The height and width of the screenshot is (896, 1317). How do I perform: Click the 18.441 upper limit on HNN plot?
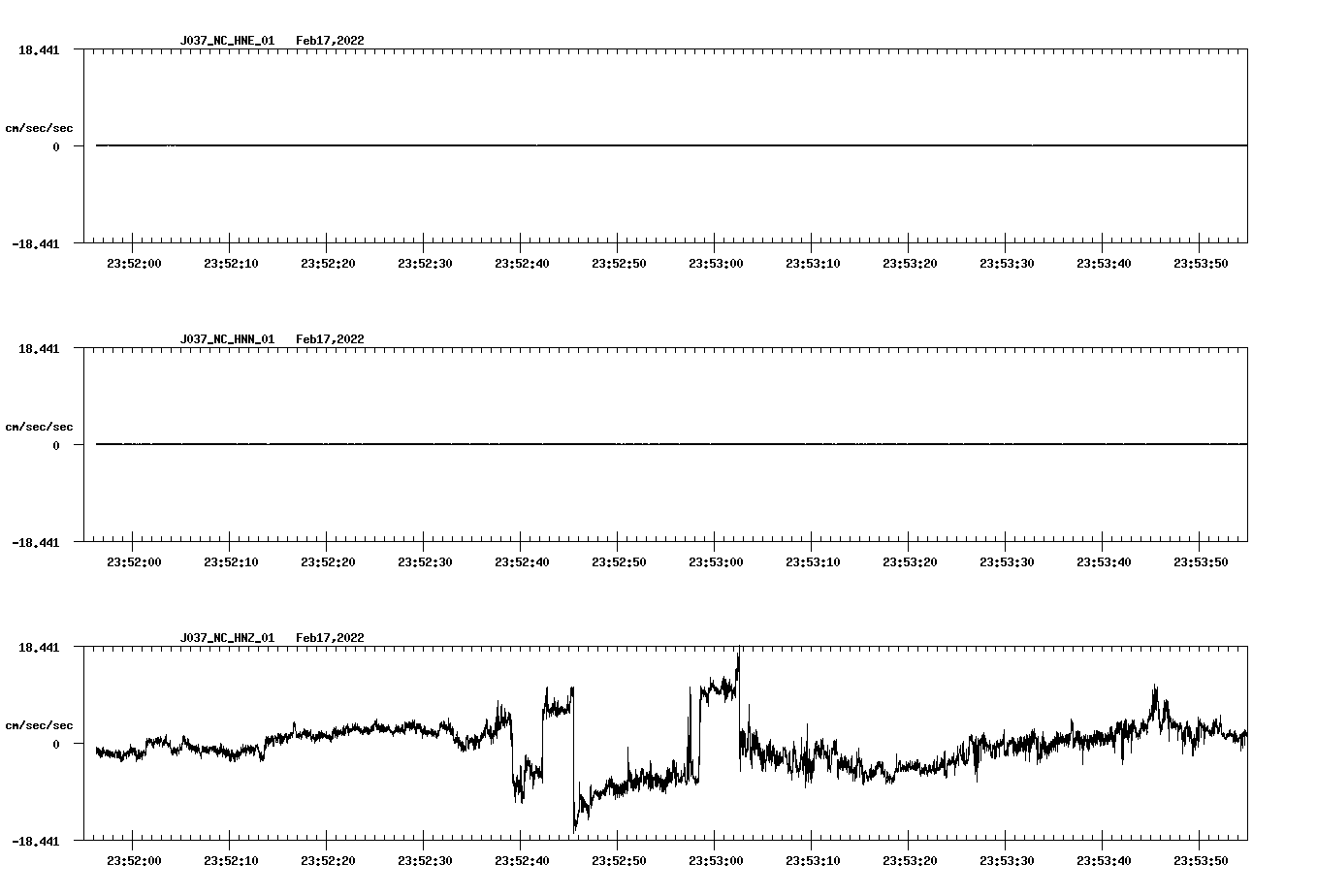pos(38,348)
